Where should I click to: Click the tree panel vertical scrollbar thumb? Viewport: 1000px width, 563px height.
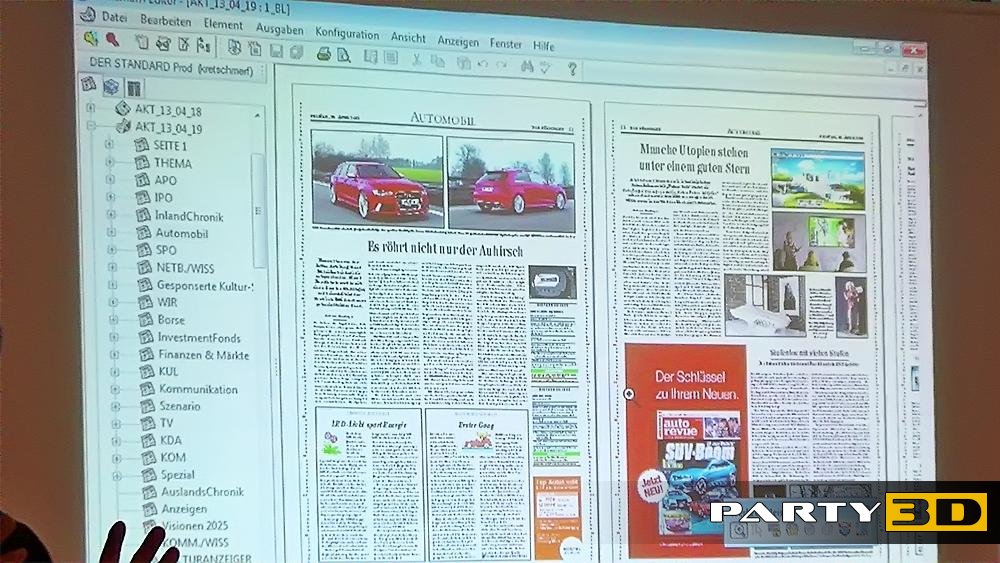[258, 210]
